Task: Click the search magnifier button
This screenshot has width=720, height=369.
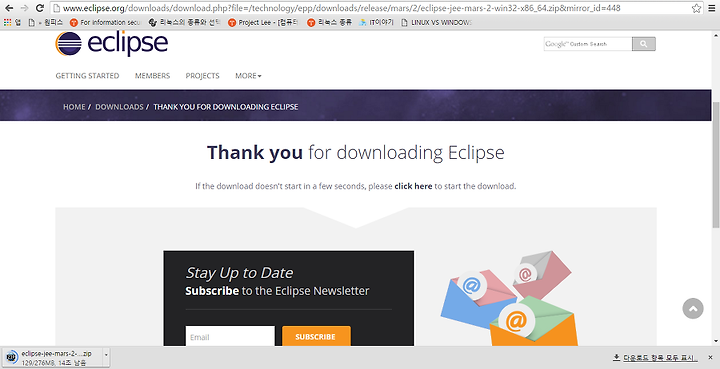Action: click(x=644, y=44)
